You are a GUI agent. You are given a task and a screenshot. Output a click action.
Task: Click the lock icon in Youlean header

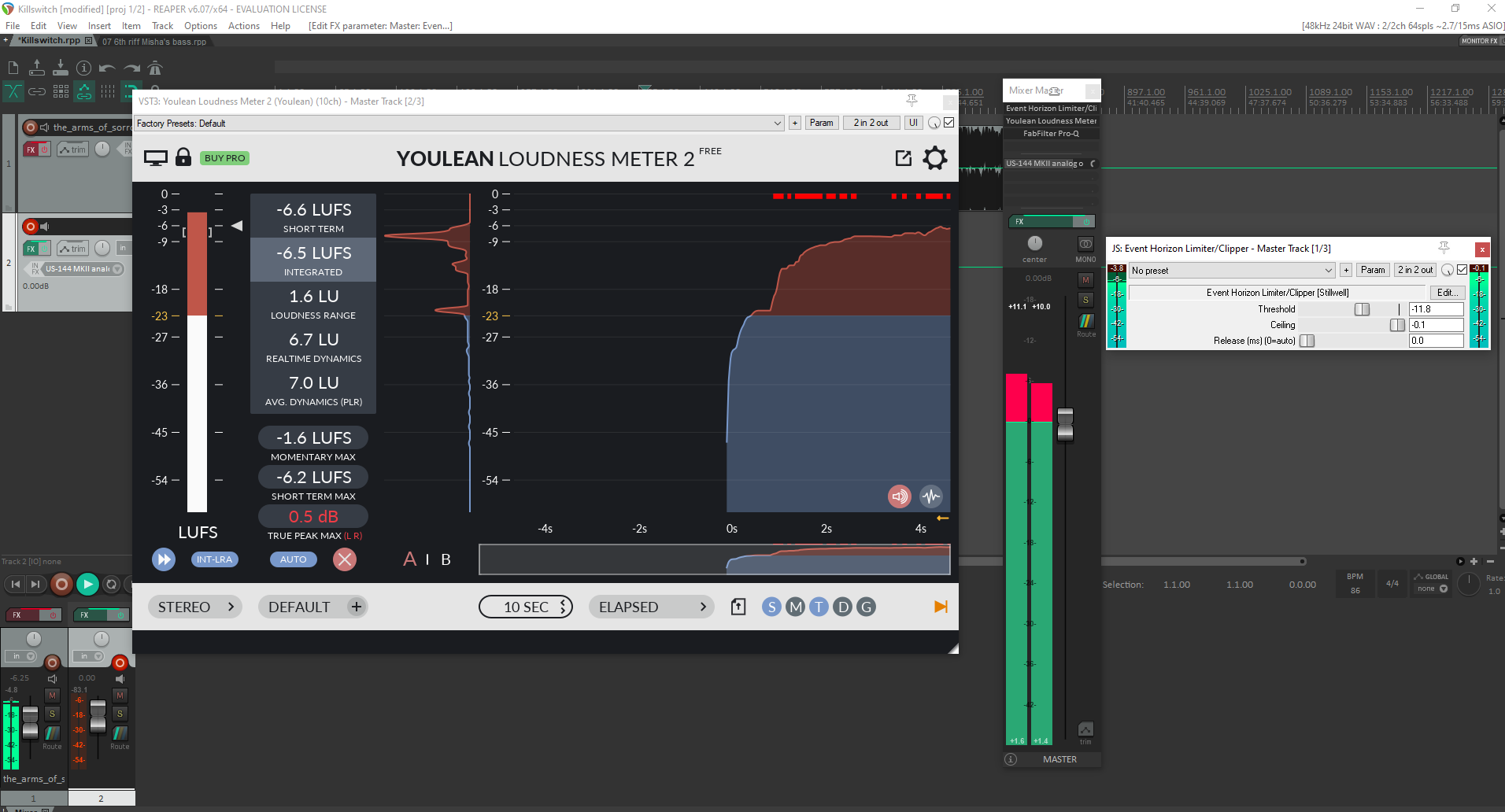click(x=183, y=157)
